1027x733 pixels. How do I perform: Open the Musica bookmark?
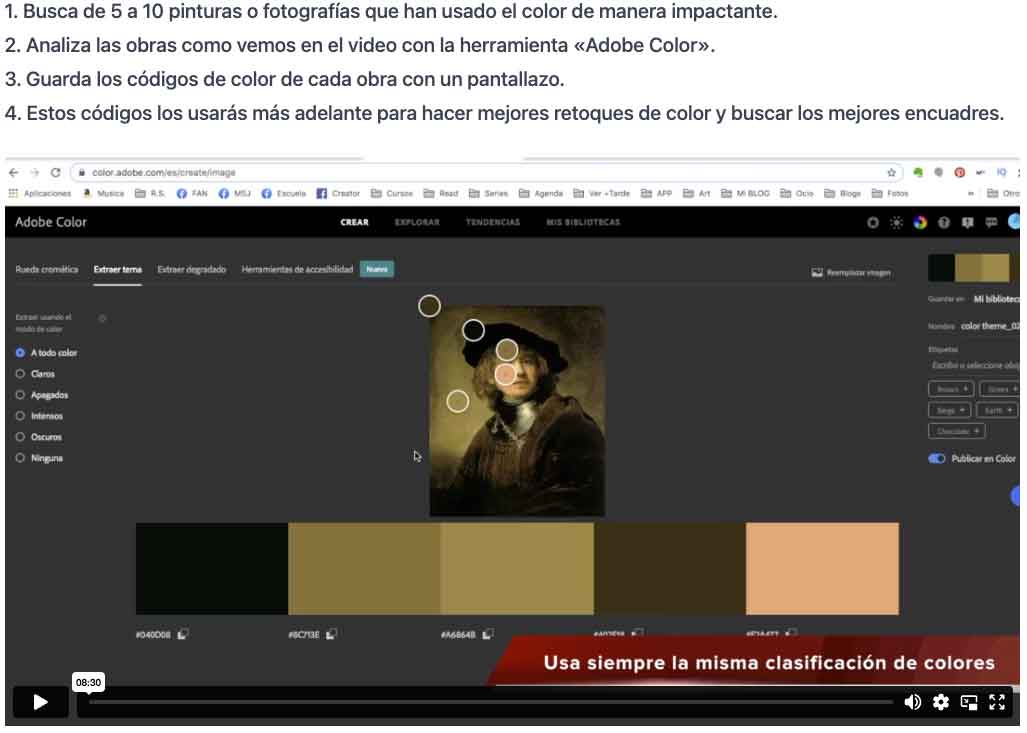[103, 193]
